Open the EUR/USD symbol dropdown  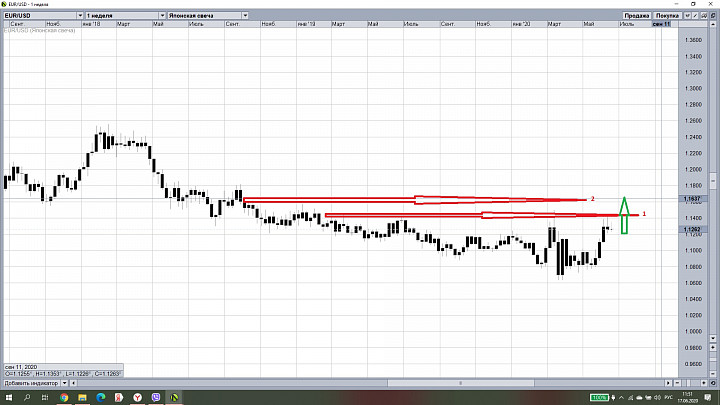coord(79,15)
